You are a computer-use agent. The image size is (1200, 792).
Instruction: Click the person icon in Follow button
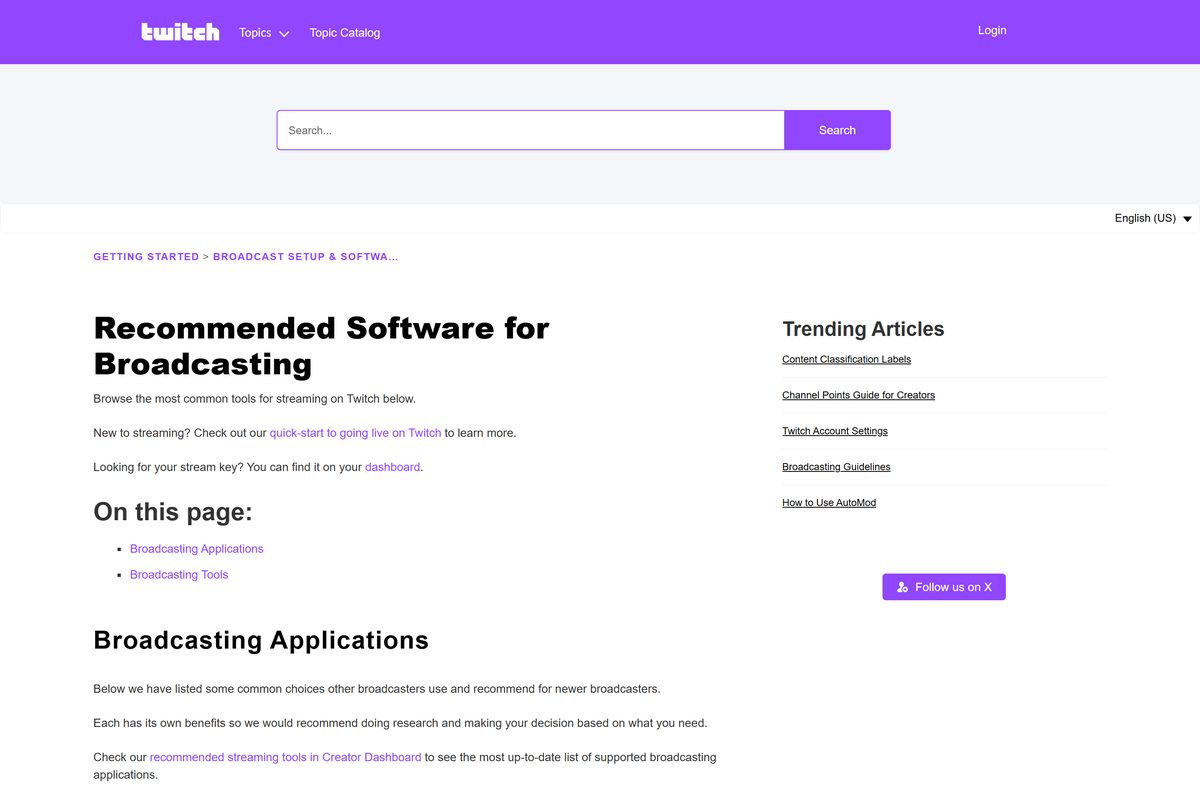point(903,587)
